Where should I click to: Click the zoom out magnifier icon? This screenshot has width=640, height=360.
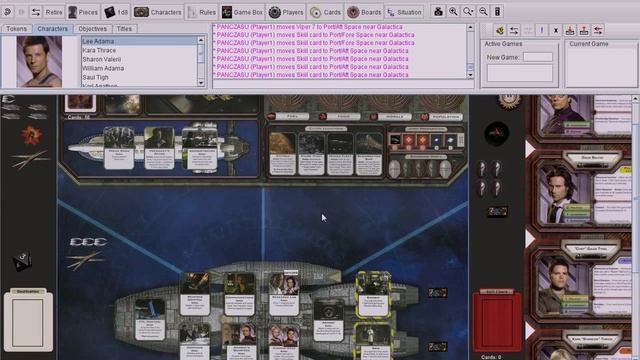coord(483,11)
